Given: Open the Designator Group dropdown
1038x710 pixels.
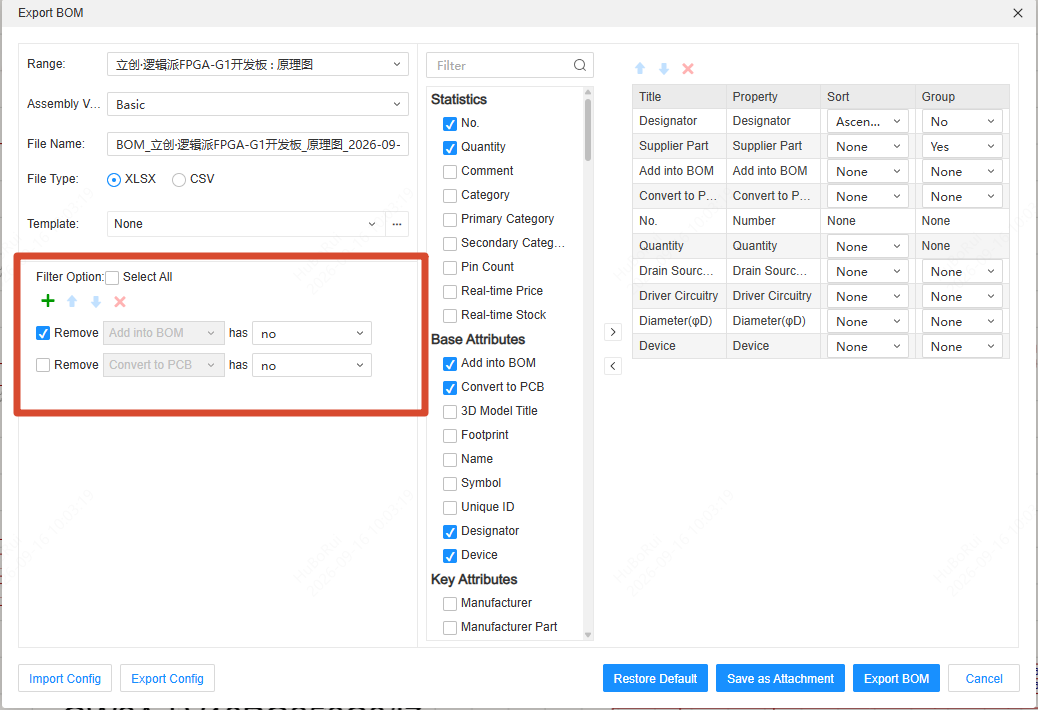Looking at the screenshot, I should coord(962,121).
